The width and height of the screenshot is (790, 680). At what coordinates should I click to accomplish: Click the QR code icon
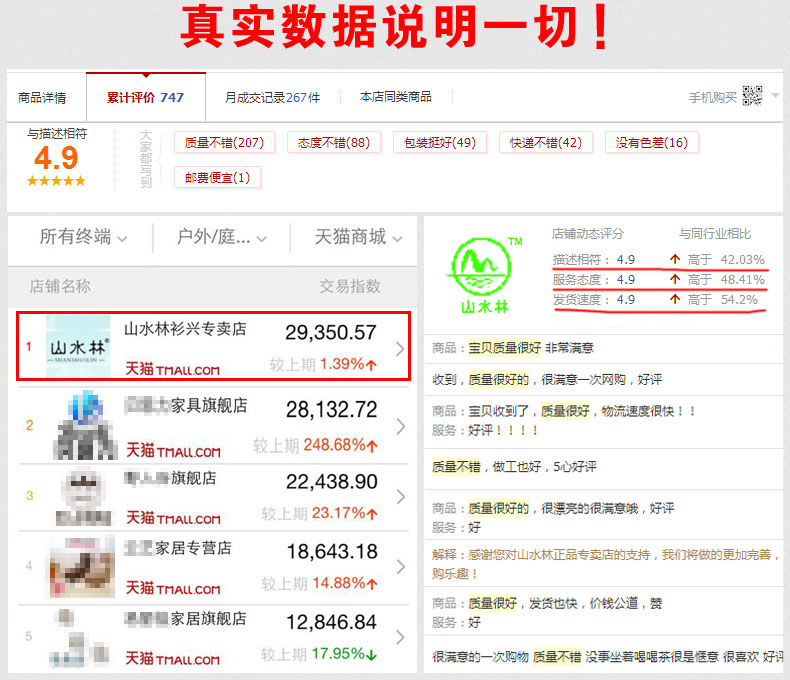(x=752, y=96)
